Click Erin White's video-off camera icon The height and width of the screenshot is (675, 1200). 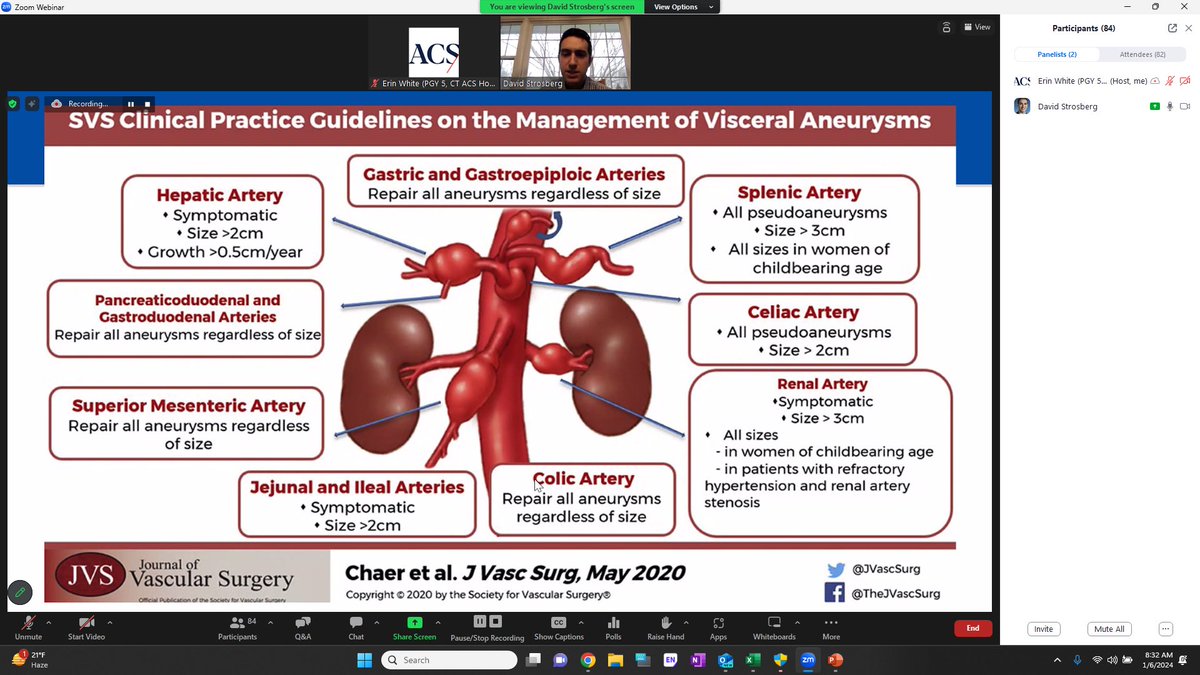click(x=1185, y=80)
